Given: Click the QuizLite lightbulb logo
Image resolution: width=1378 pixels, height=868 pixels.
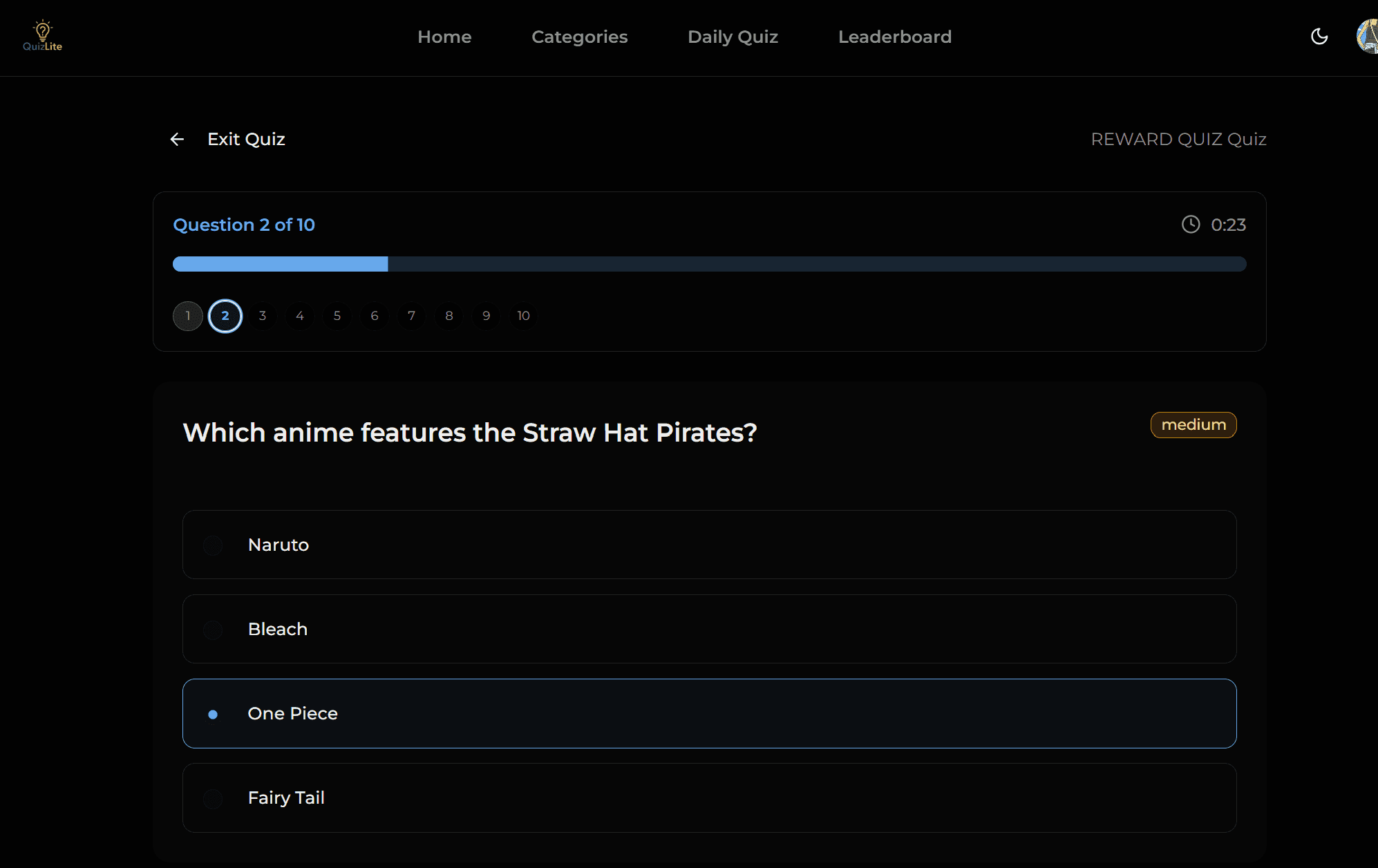Looking at the screenshot, I should (42, 36).
